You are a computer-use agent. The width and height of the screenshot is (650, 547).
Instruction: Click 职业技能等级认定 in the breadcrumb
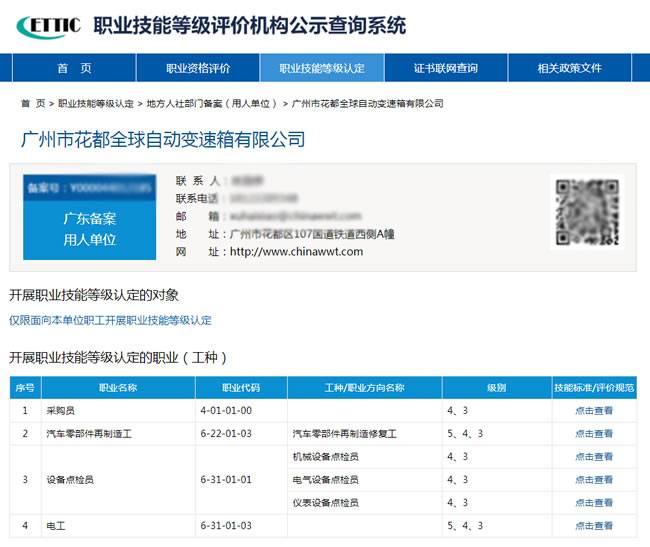96,104
